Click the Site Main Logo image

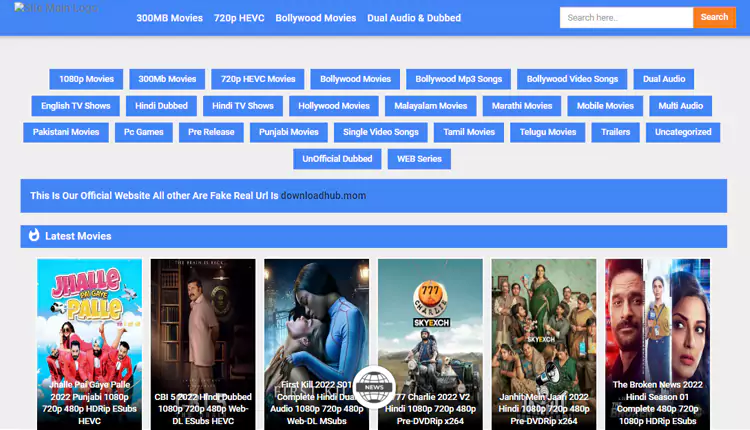pyautogui.click(x=56, y=8)
